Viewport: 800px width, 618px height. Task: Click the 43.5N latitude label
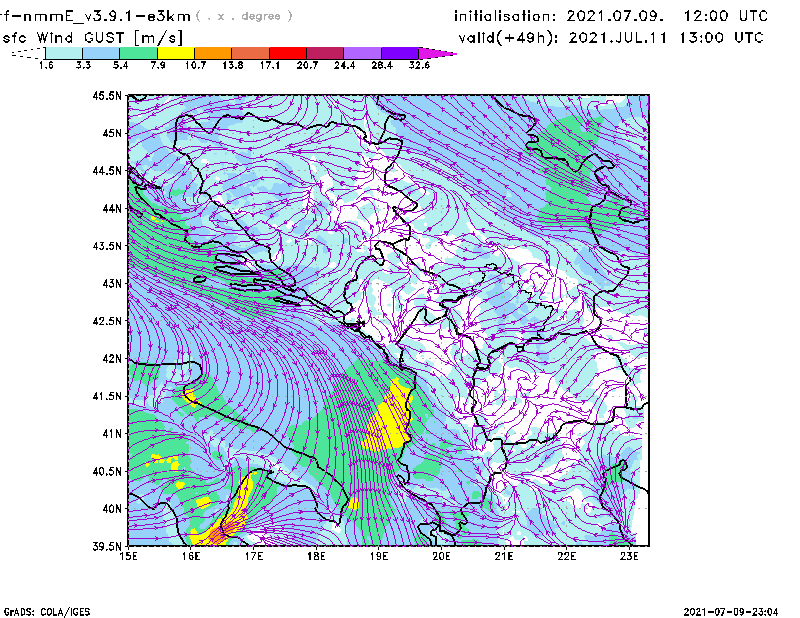pyautogui.click(x=107, y=246)
